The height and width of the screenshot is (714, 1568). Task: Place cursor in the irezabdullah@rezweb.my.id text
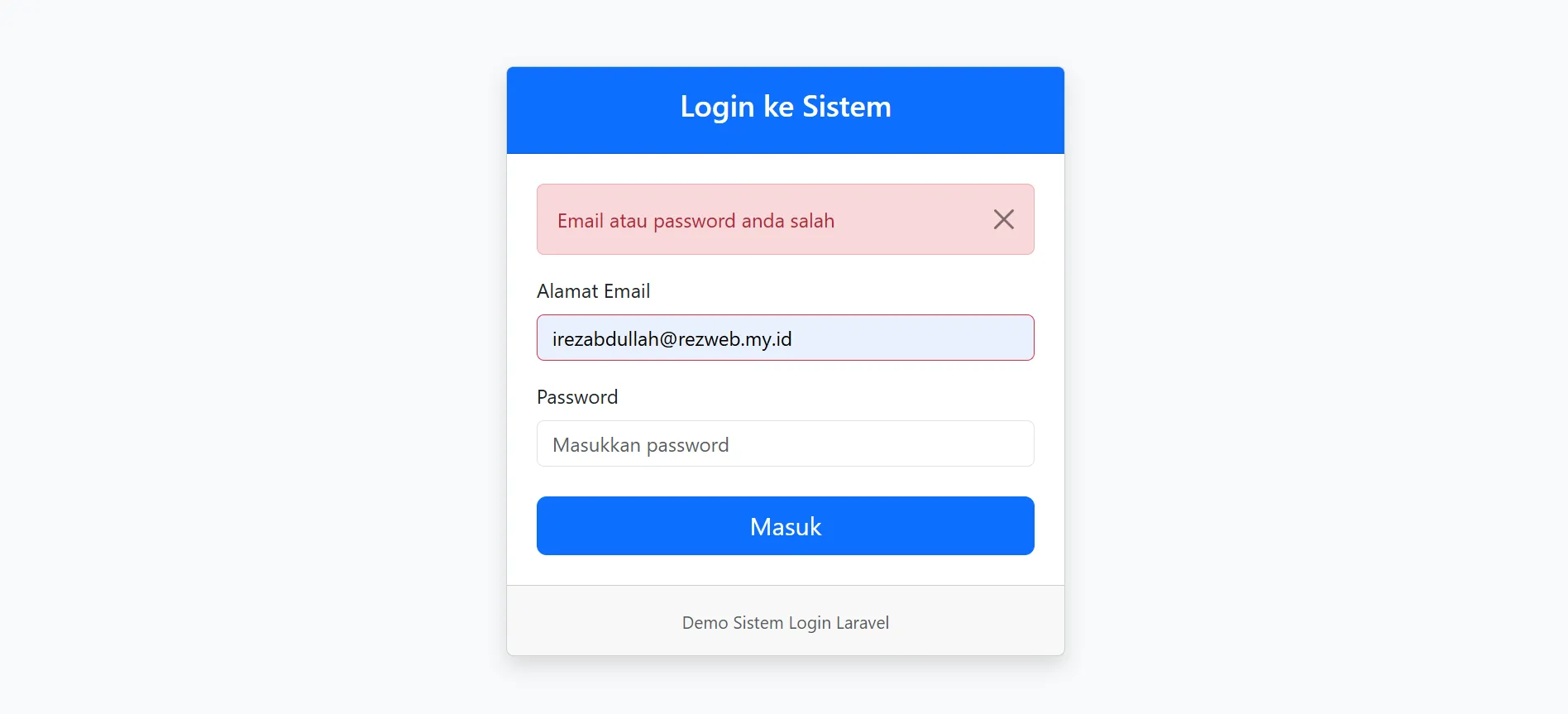(672, 339)
